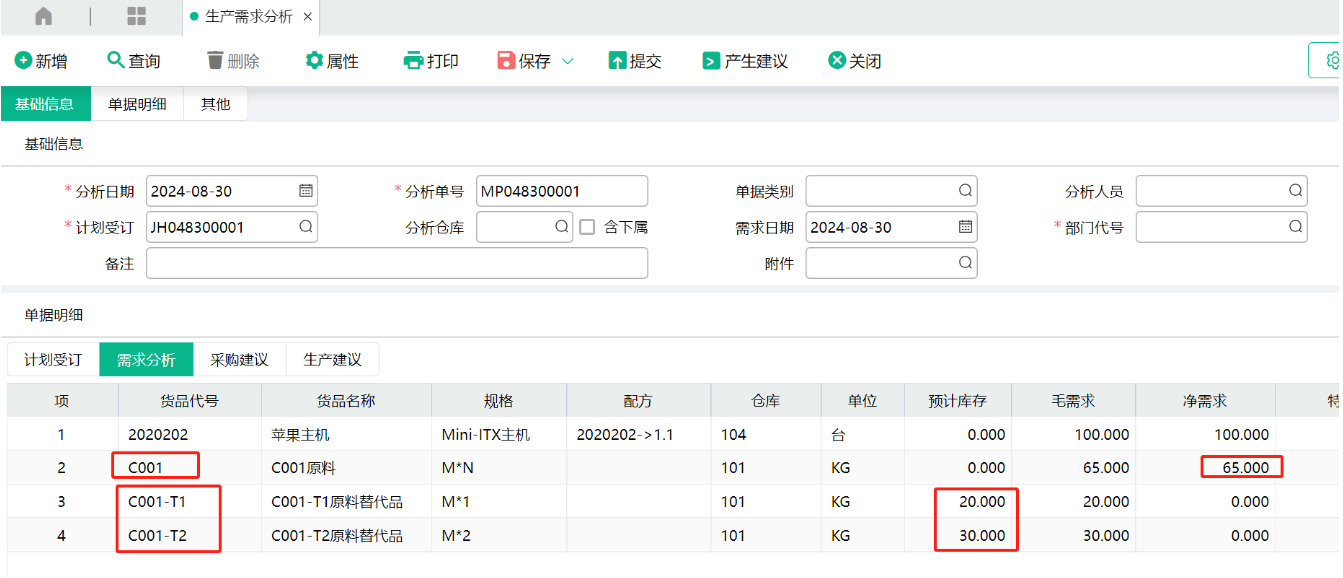Select the C001-T1 row cell
This screenshot has width=1343, height=578.
point(157,502)
